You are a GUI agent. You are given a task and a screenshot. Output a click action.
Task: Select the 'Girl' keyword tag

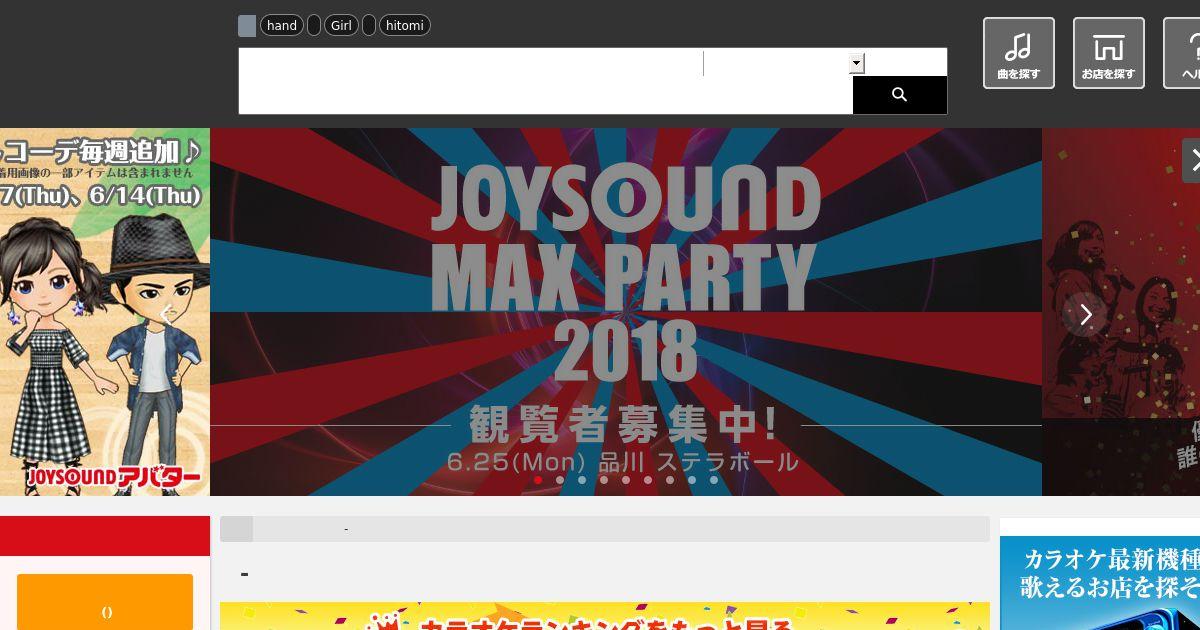[342, 26]
